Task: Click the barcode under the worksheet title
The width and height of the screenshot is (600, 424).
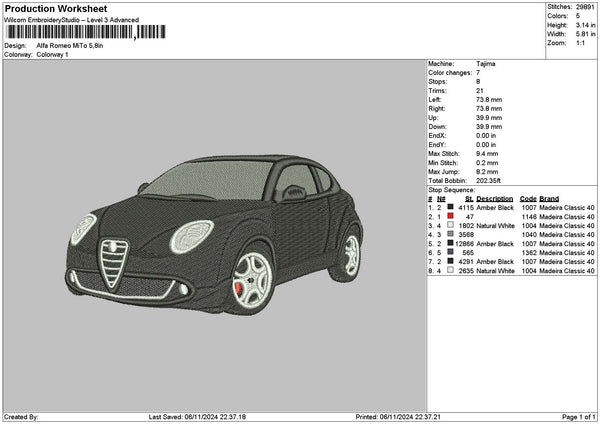Action: 85,32
